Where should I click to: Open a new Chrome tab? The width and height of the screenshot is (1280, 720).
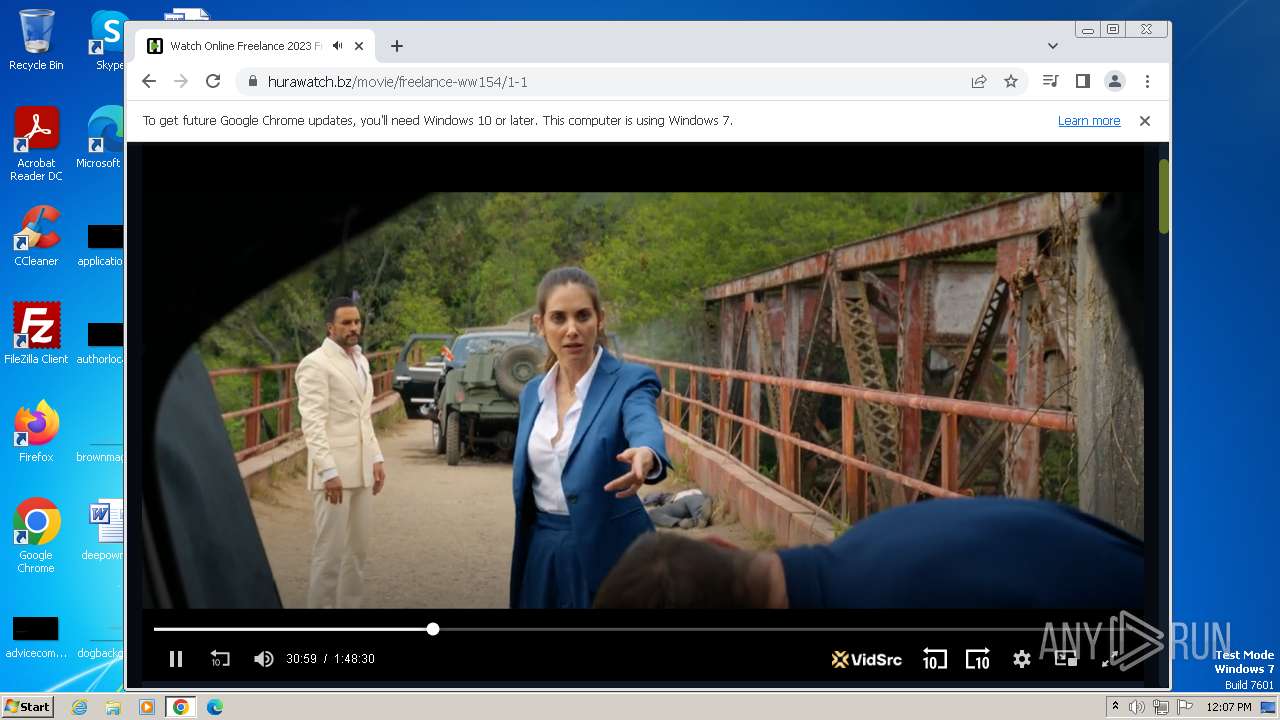point(397,46)
